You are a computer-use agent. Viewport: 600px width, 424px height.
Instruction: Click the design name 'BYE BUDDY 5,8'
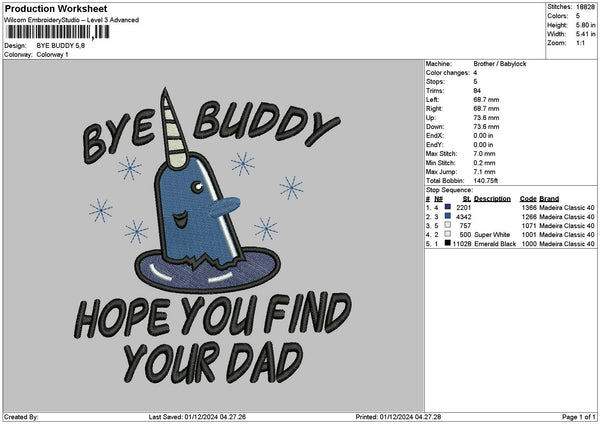pyautogui.click(x=61, y=46)
